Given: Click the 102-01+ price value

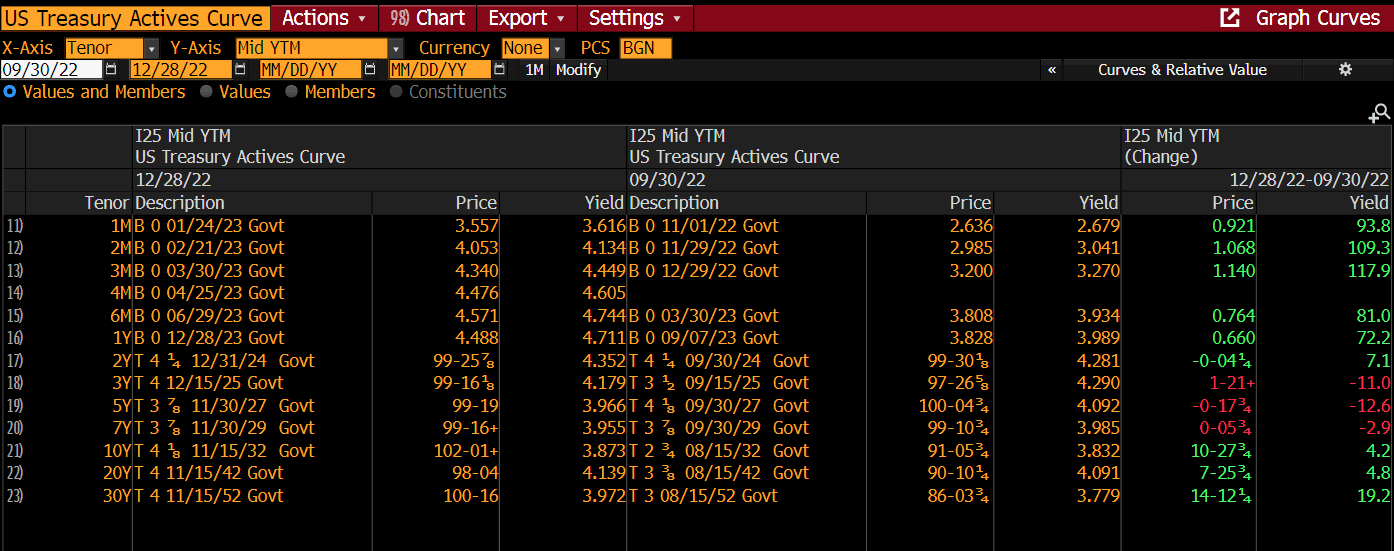Looking at the screenshot, I should [466, 451].
